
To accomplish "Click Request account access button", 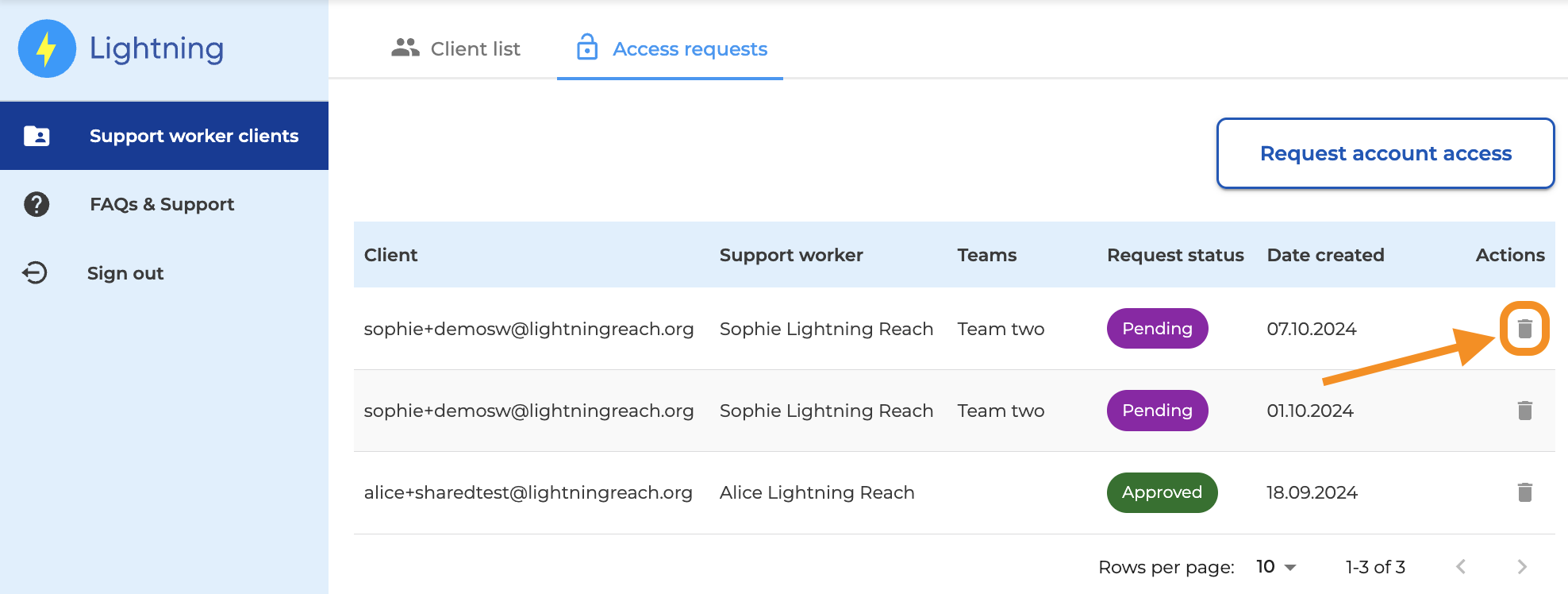I will click(x=1385, y=153).
